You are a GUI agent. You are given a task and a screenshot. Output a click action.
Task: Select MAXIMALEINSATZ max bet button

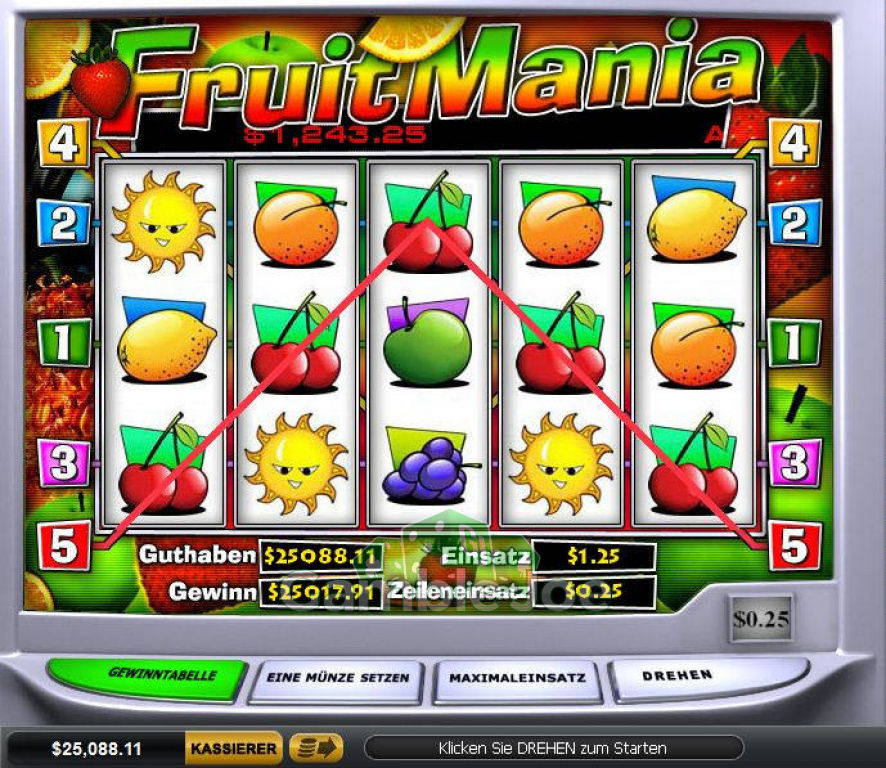(516, 680)
